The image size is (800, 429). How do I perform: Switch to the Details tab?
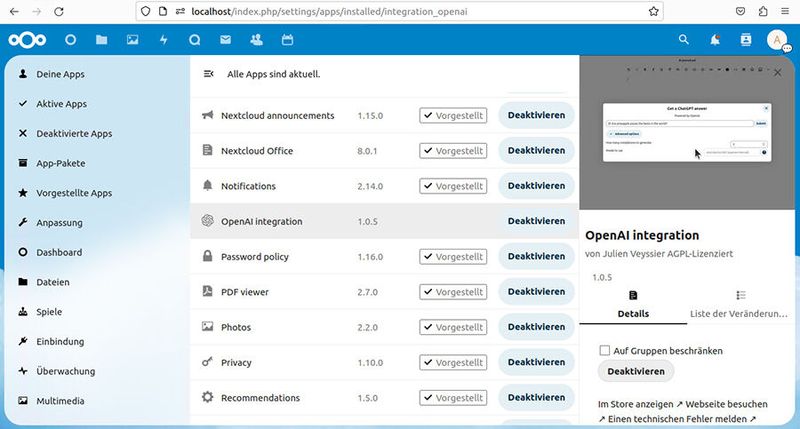point(633,305)
